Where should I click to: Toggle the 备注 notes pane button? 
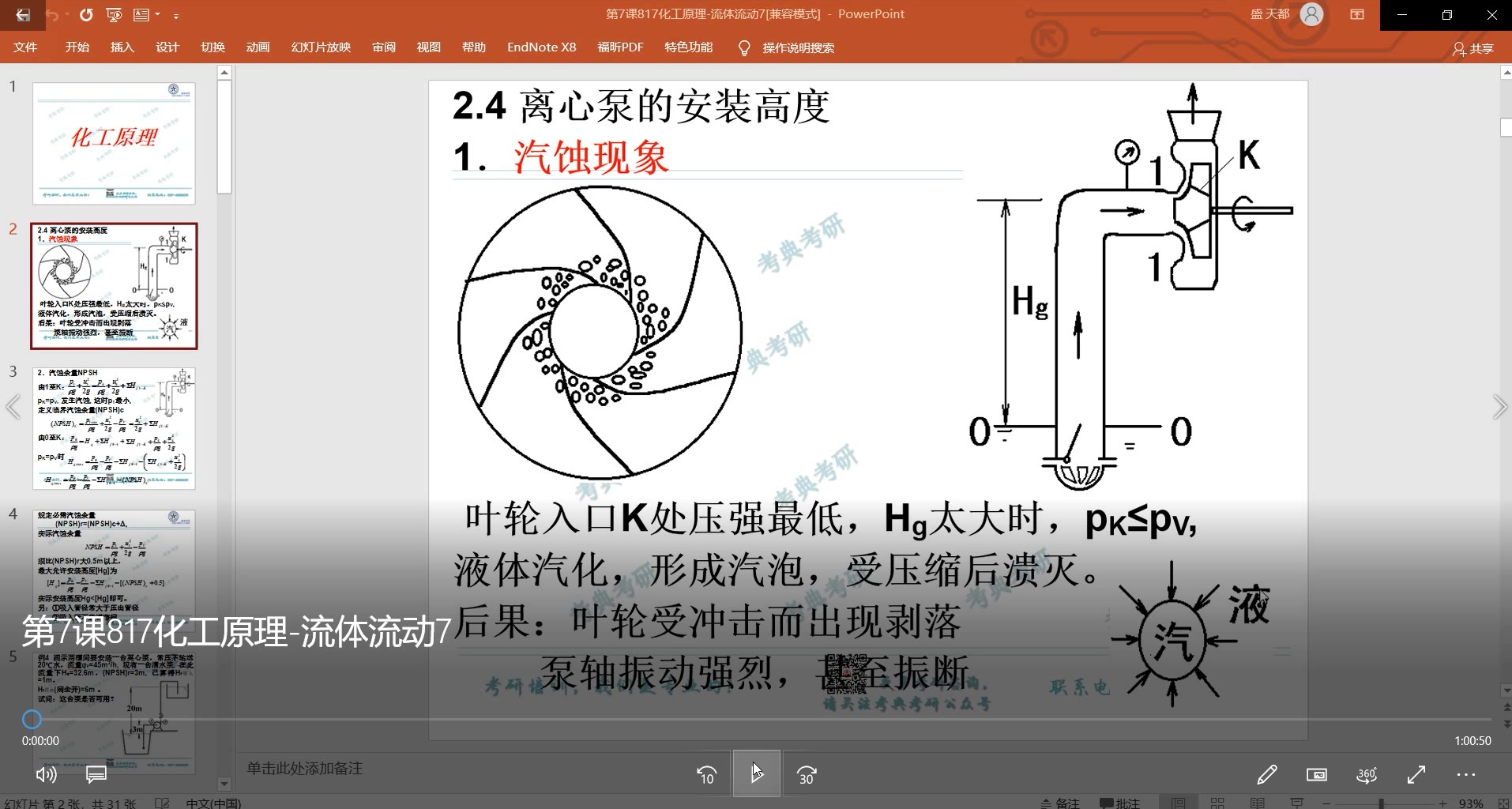click(x=1061, y=803)
